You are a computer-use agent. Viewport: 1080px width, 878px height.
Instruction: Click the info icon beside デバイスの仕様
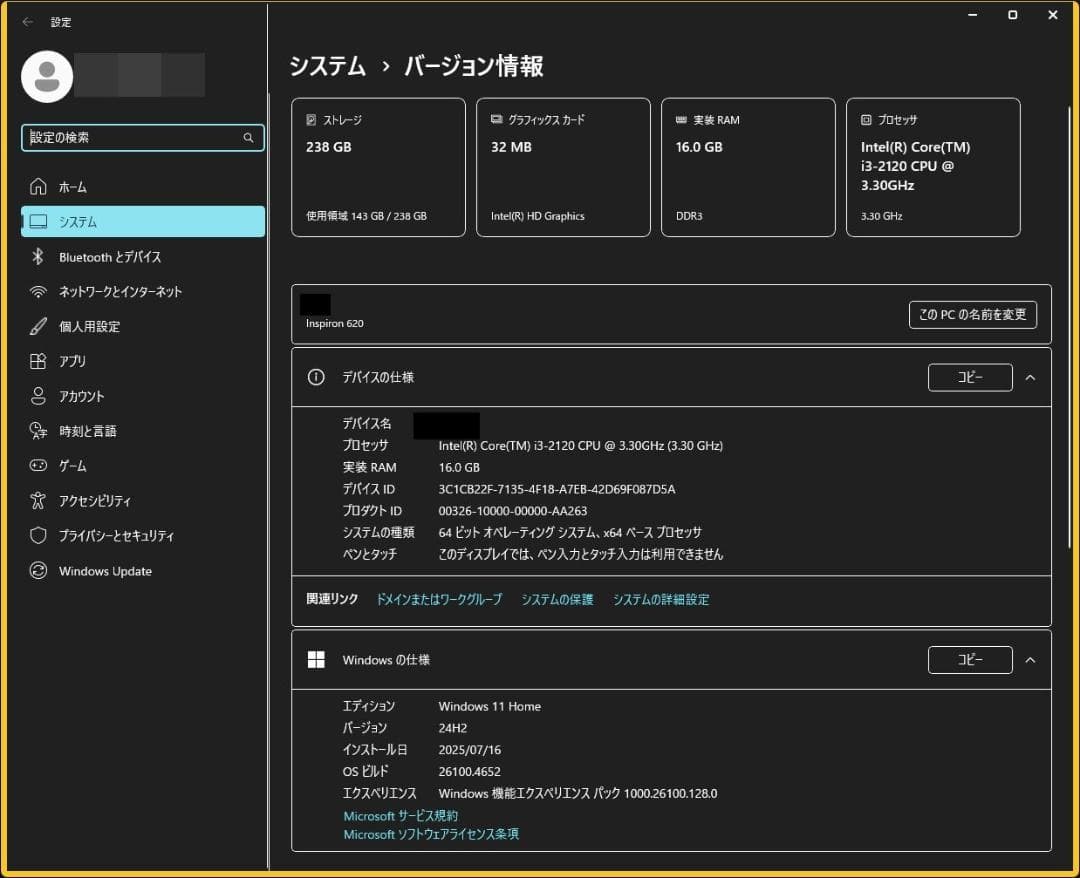(316, 377)
